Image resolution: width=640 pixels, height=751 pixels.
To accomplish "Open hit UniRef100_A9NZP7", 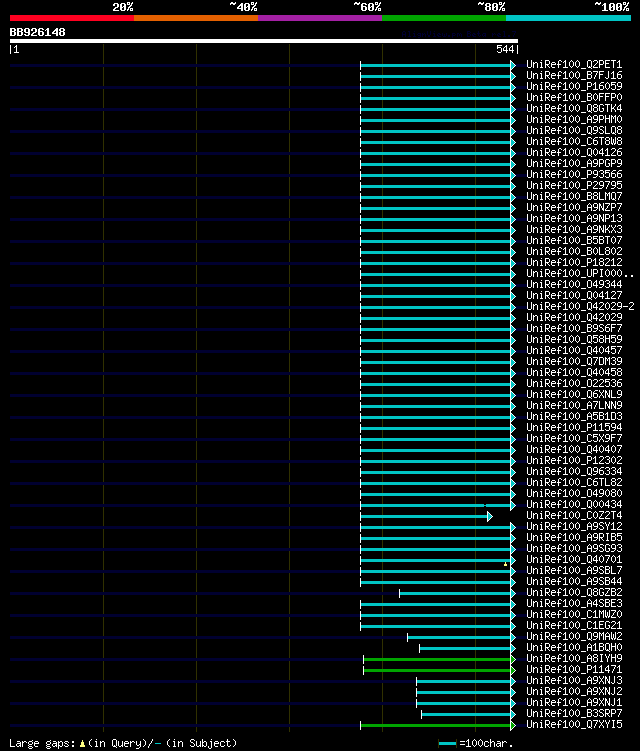I will click(x=574, y=207).
